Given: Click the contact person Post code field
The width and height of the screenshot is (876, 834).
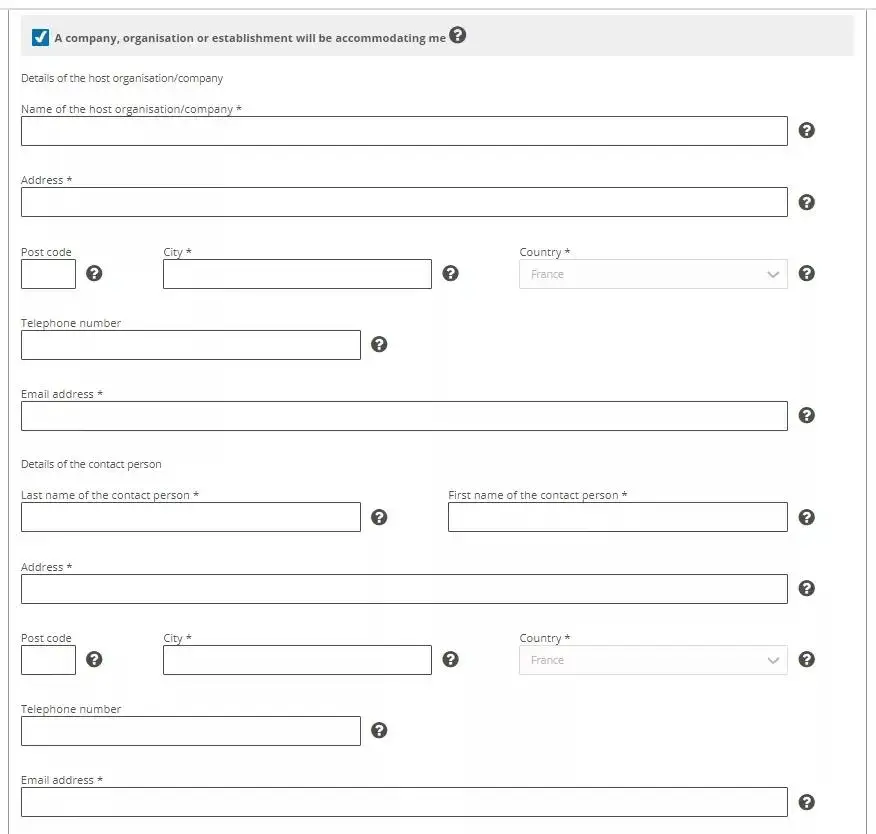Looking at the screenshot, I should tap(48, 660).
